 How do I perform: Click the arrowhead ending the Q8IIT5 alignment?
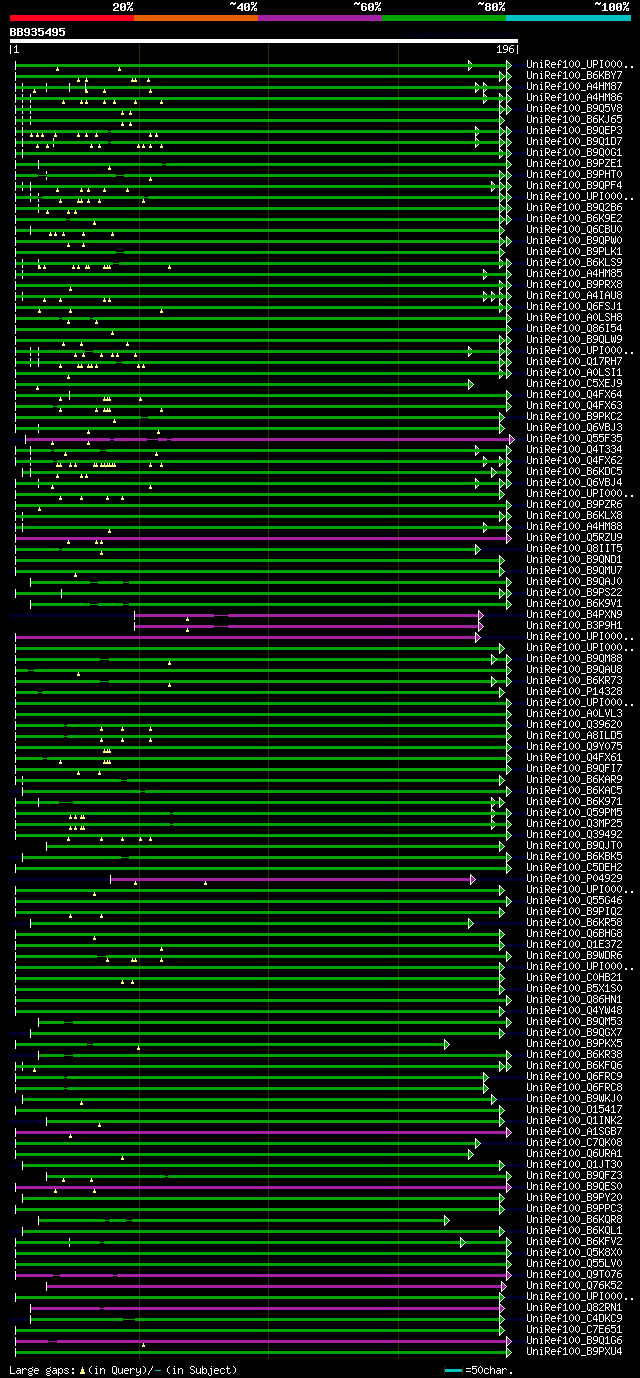click(x=478, y=549)
